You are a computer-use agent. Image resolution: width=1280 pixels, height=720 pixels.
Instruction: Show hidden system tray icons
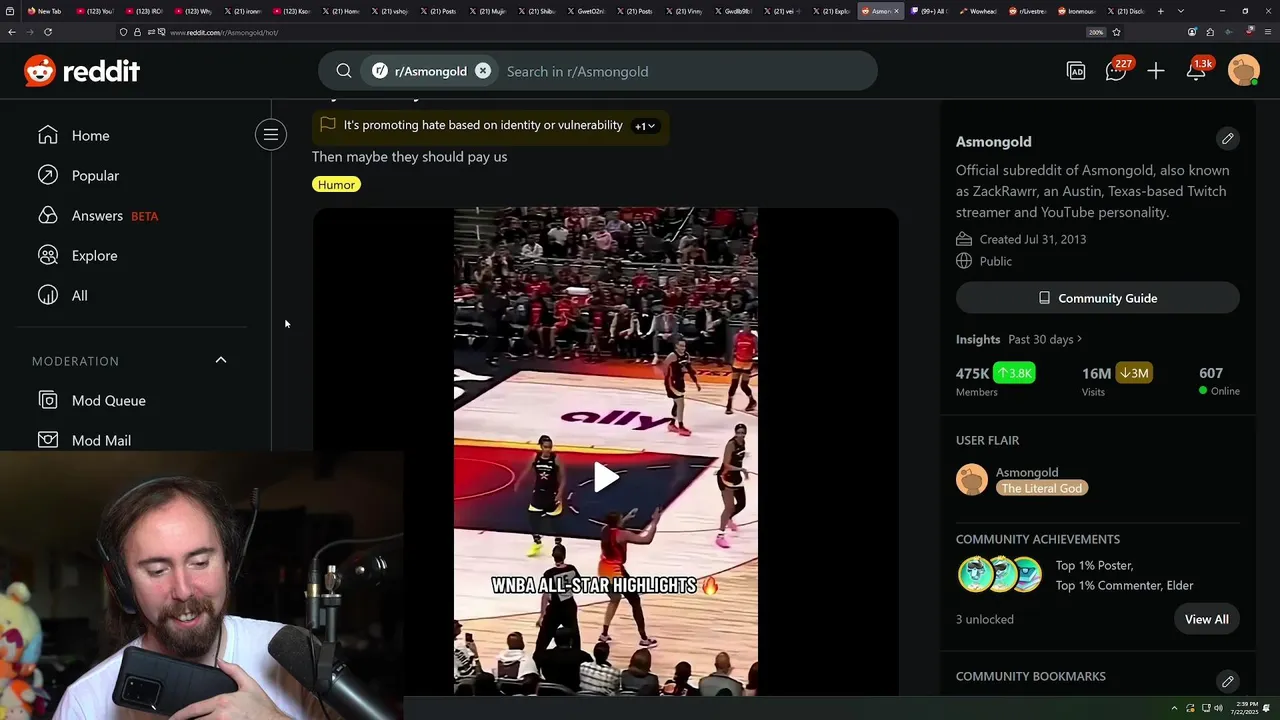click(x=1175, y=708)
